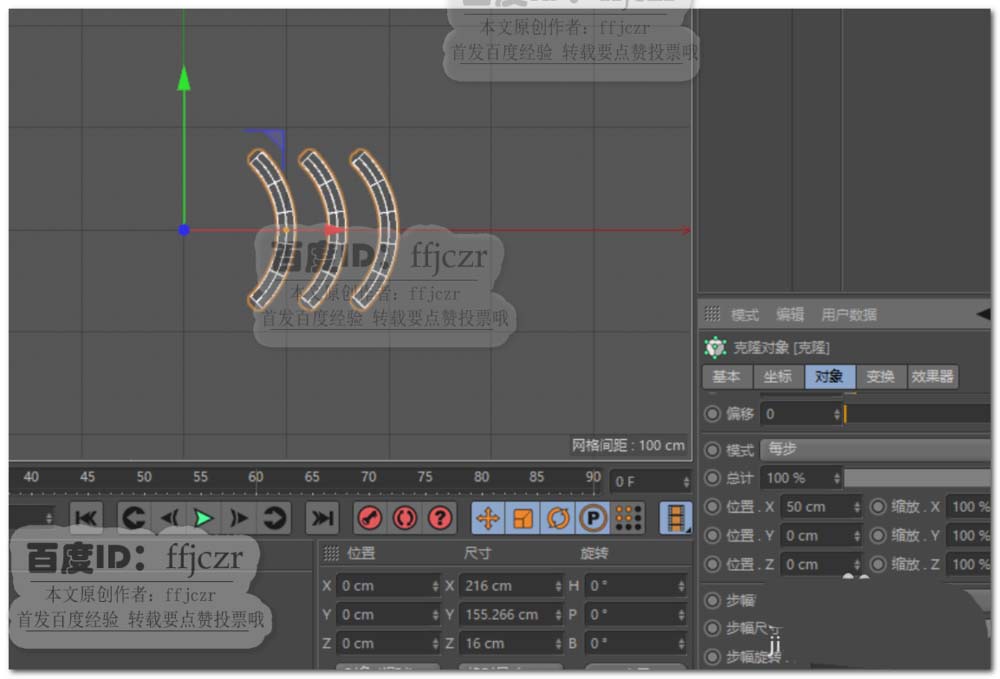Switch to the 基本 tab
The image size is (1000, 679).
tap(727, 377)
